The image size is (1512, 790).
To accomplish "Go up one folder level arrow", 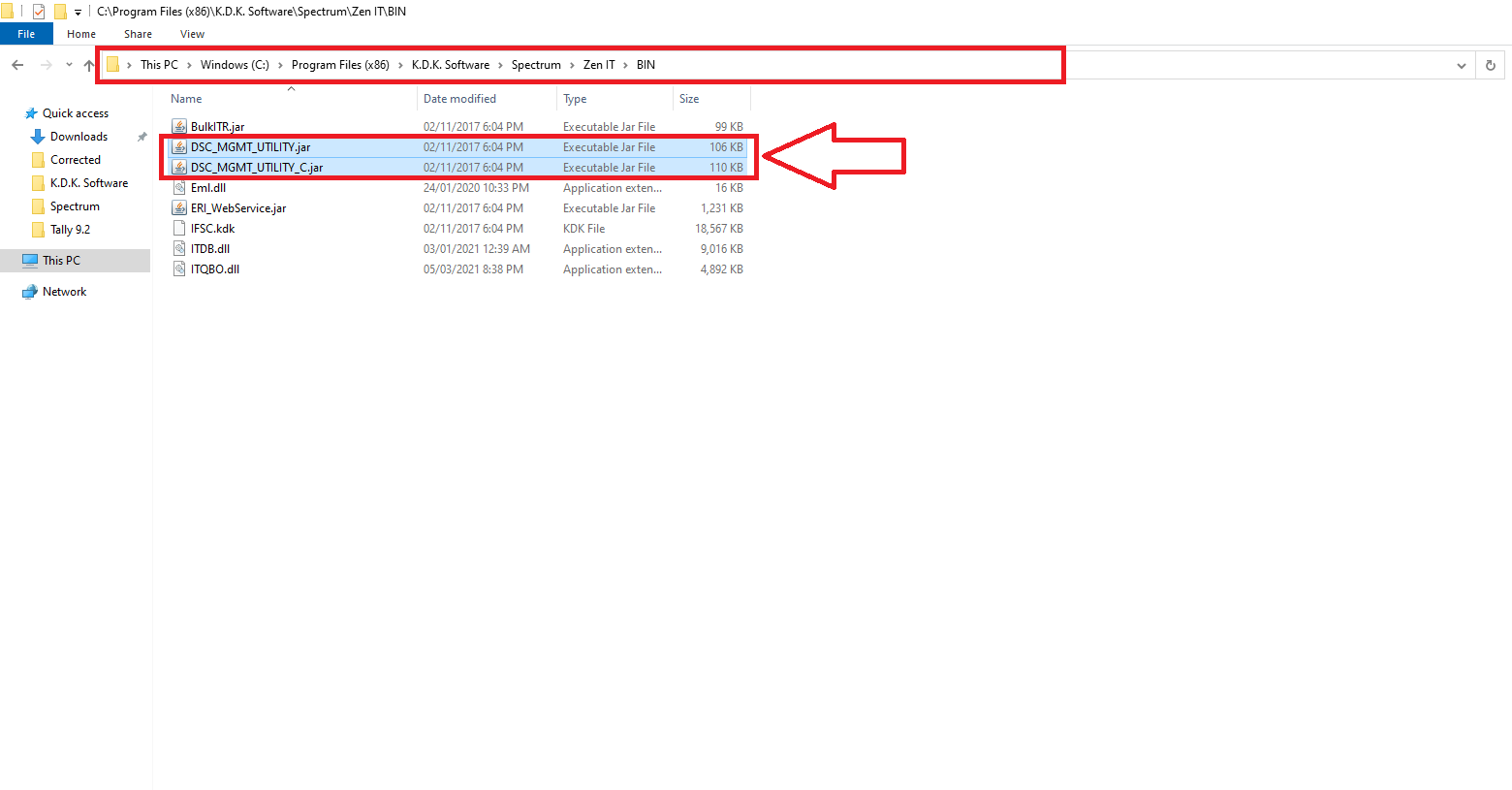I will pos(89,65).
